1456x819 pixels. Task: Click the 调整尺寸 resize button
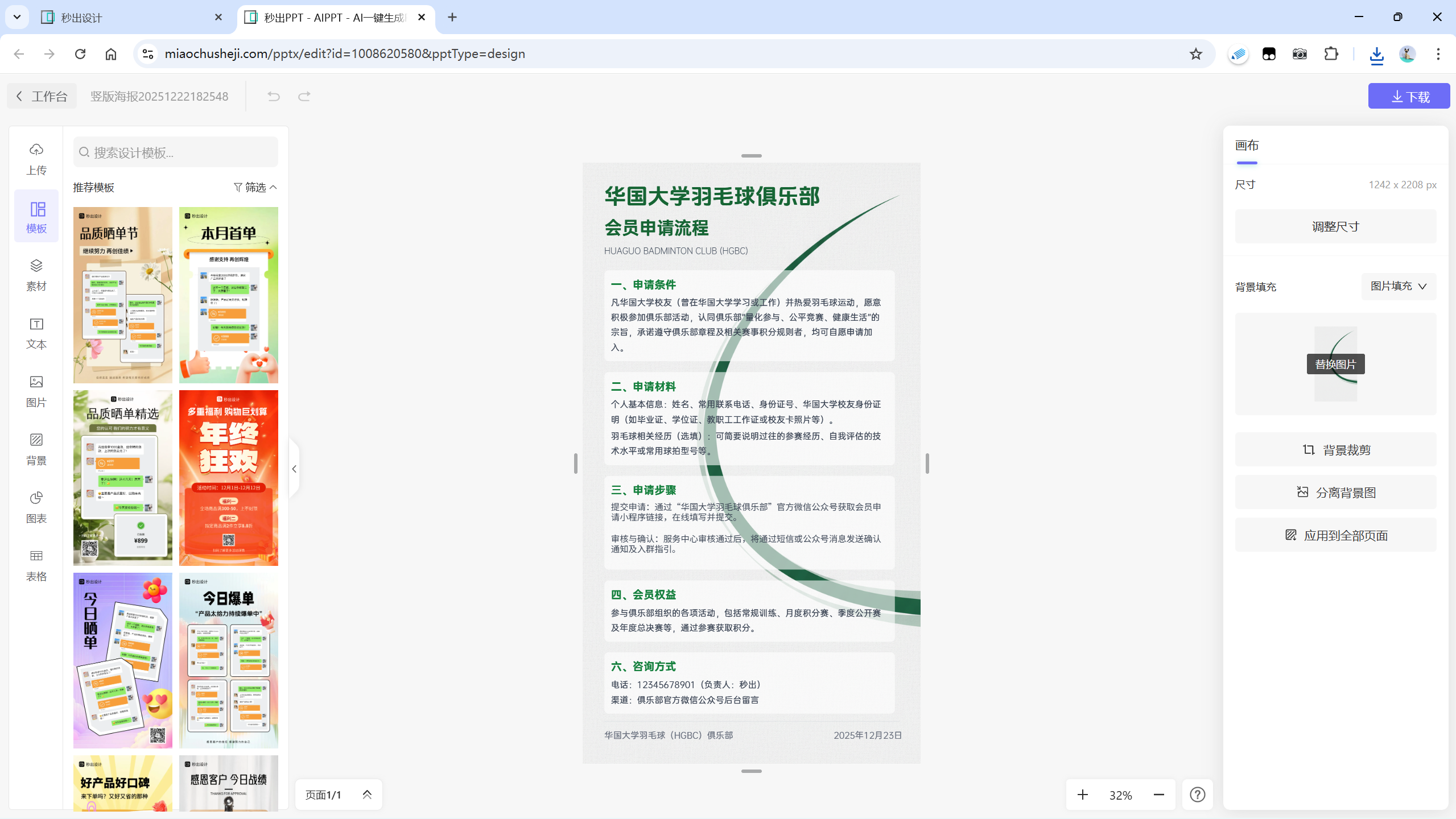click(x=1335, y=226)
